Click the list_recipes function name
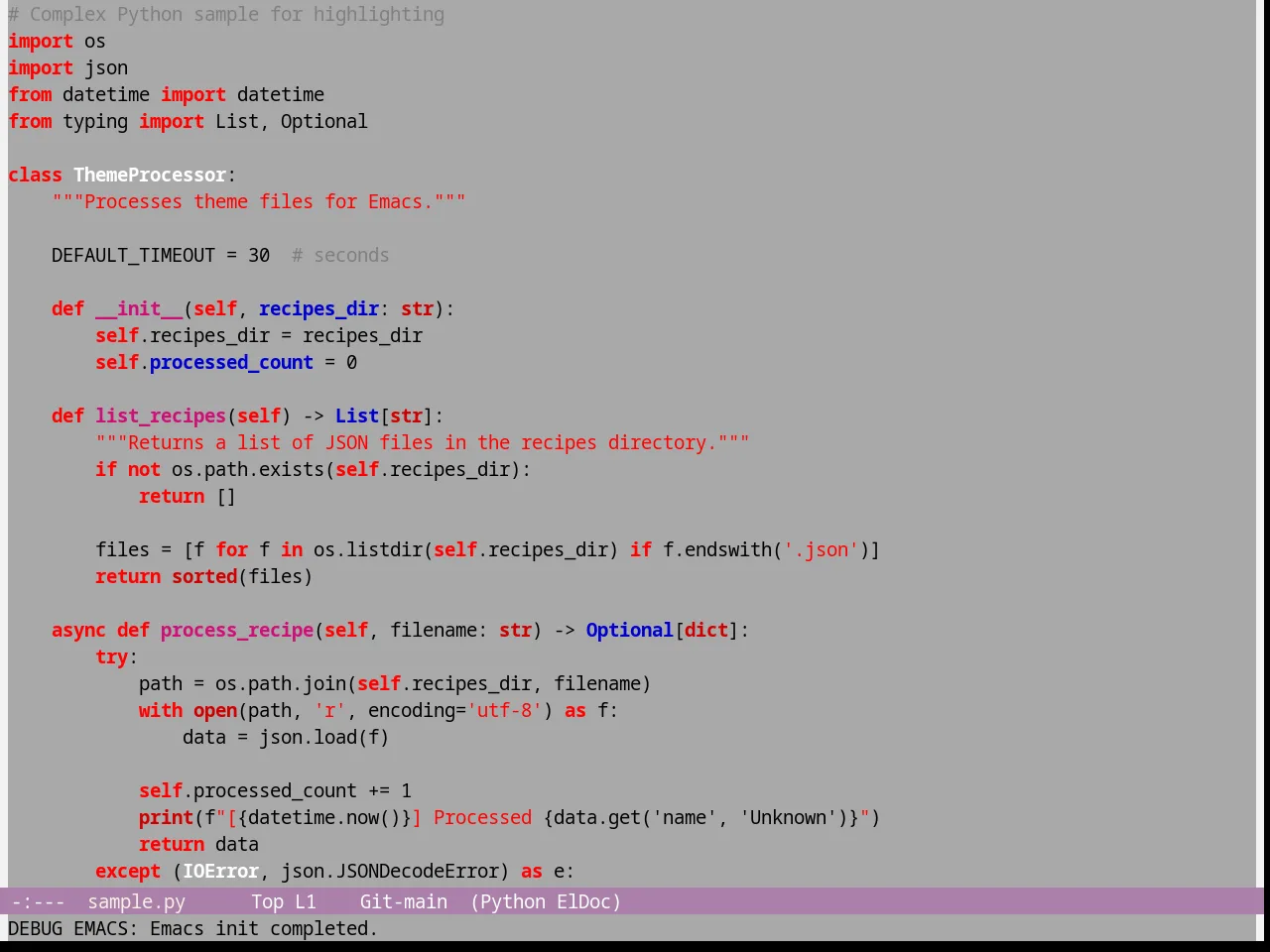This screenshot has height=952, width=1270. coord(161,416)
